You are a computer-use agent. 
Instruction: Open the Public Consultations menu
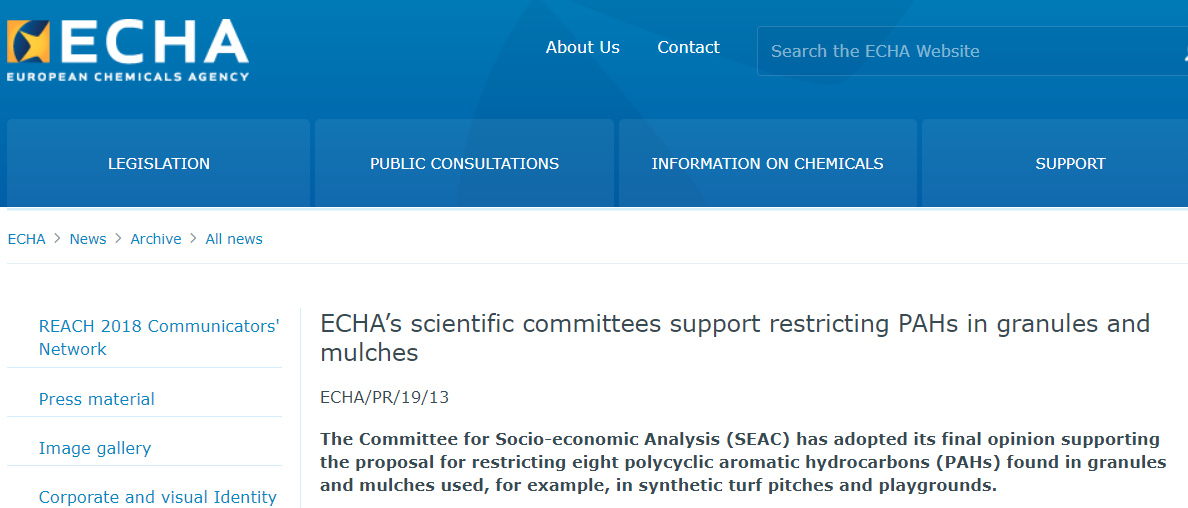tap(464, 163)
